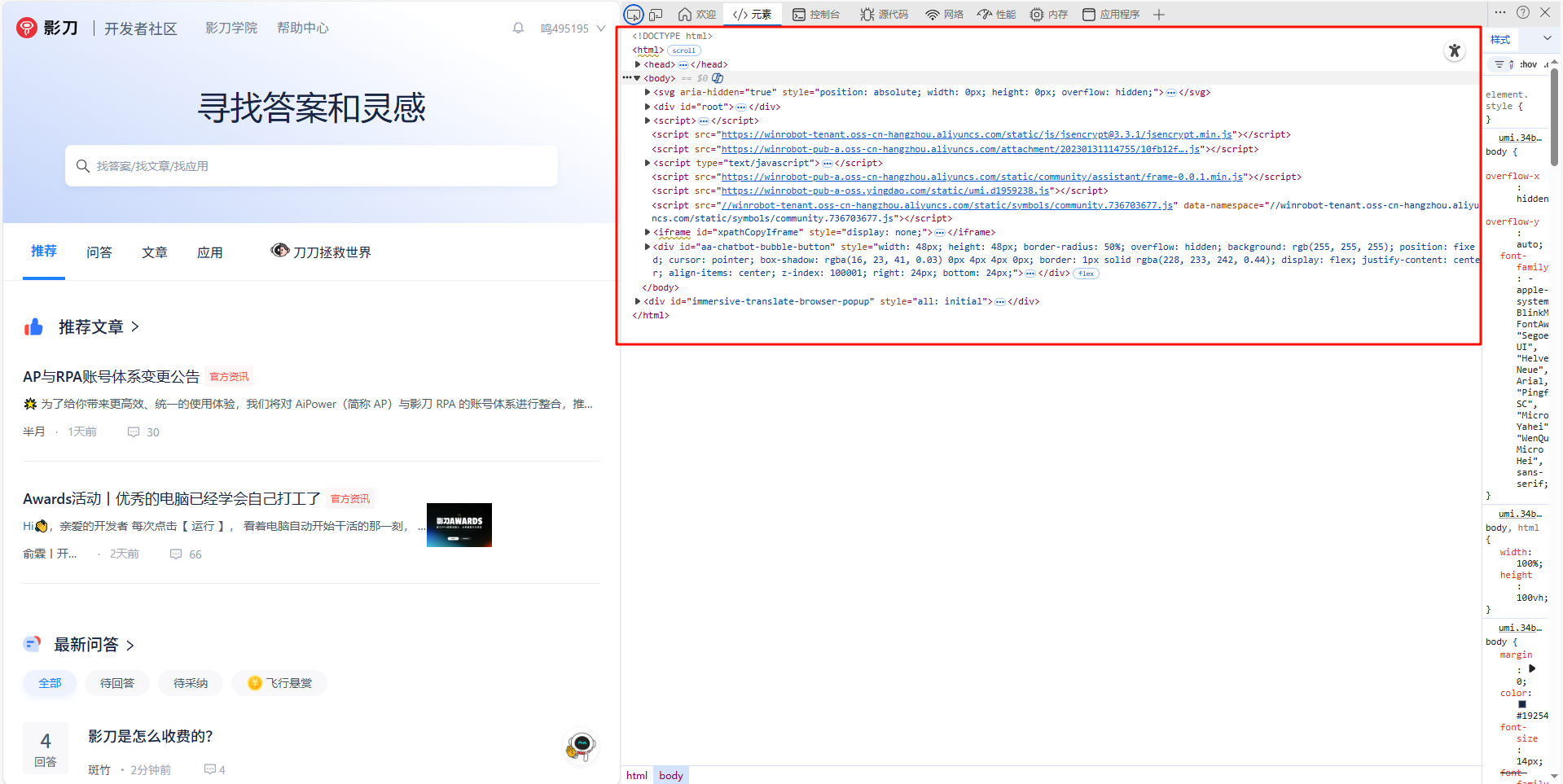Screen dimensions: 1563x784
Task: Open the 欢迎 (Welcome) DevTools tab
Action: point(697,15)
